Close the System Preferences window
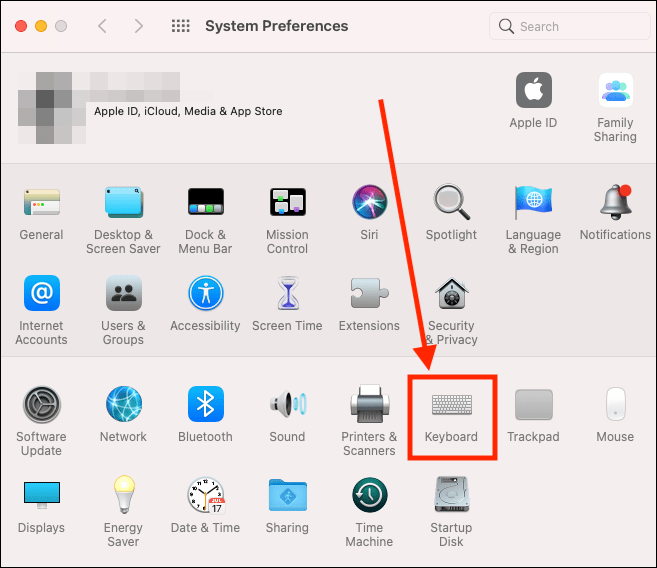This screenshot has width=657, height=568. [21, 26]
